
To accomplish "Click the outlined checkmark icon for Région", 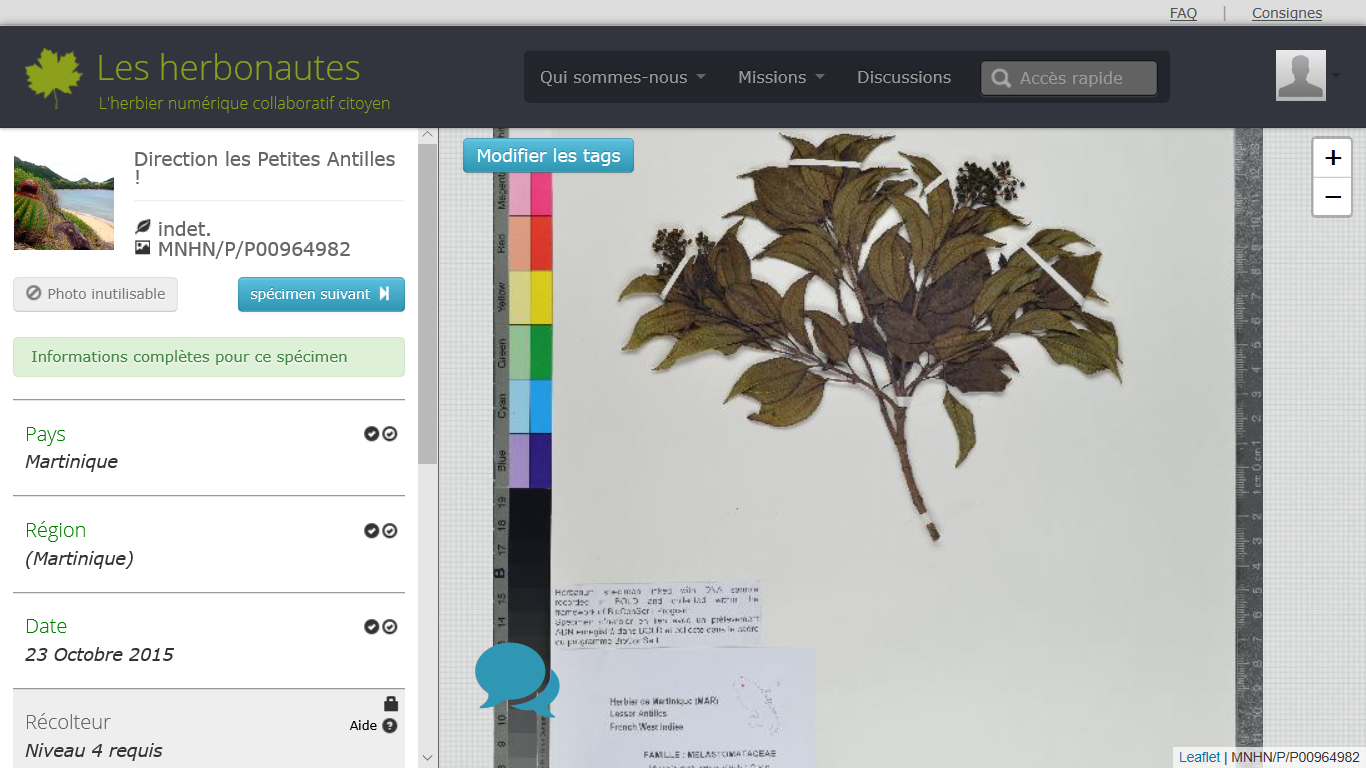I will coord(390,531).
